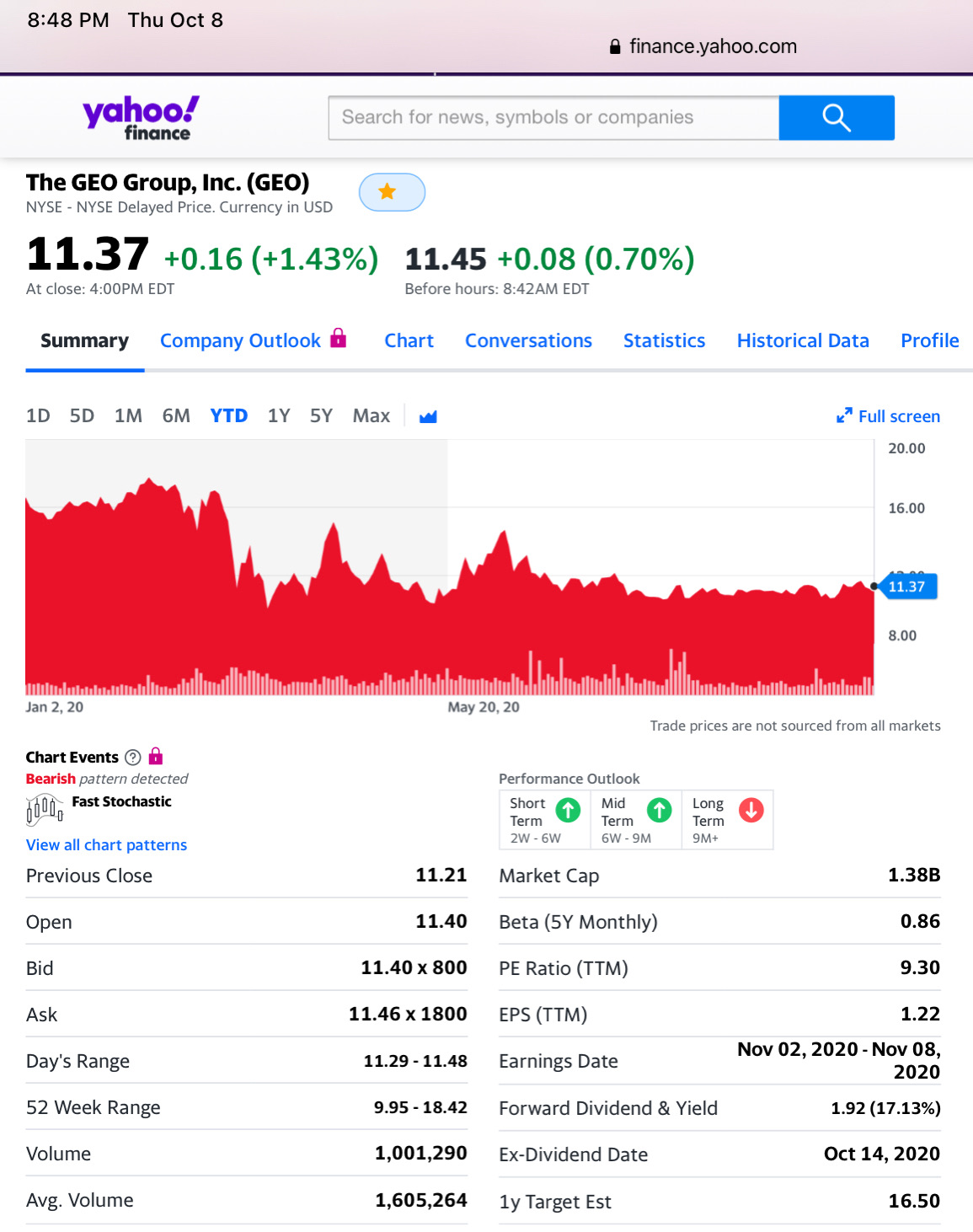Click the Yahoo Finance logo
The height and width of the screenshot is (1232, 973).
pyautogui.click(x=141, y=117)
